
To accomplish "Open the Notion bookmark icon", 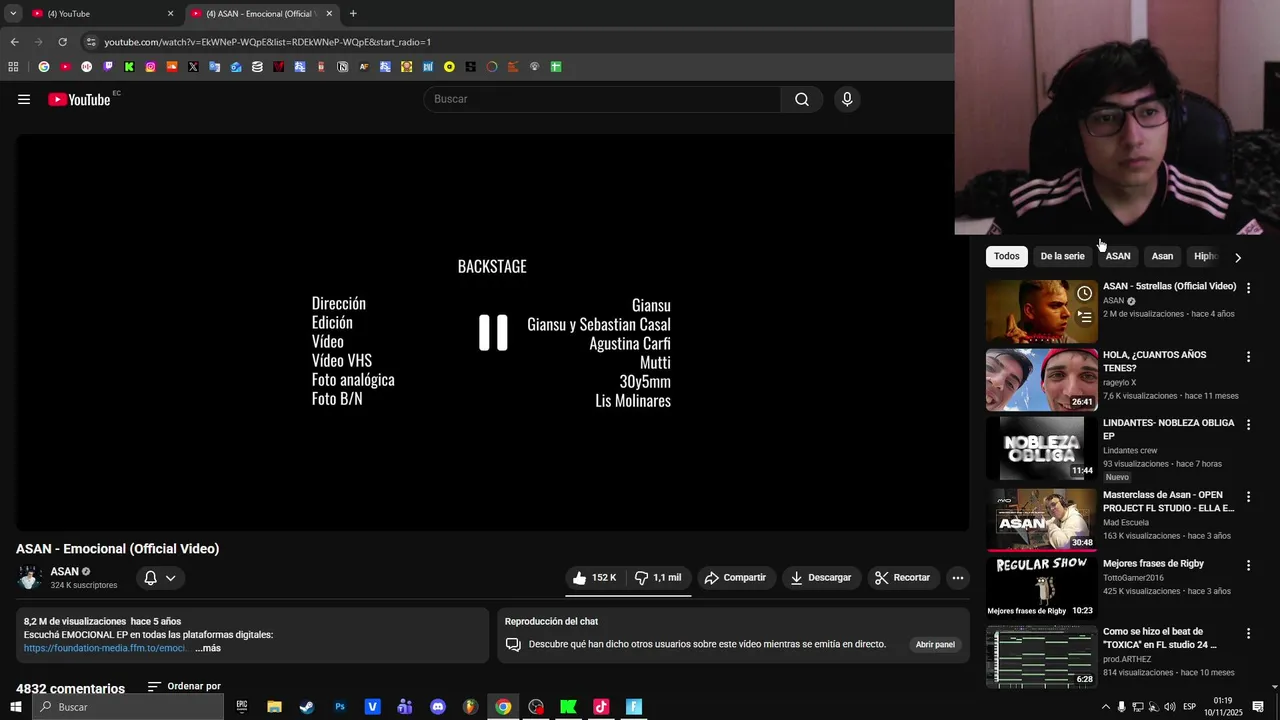I will pos(343,67).
